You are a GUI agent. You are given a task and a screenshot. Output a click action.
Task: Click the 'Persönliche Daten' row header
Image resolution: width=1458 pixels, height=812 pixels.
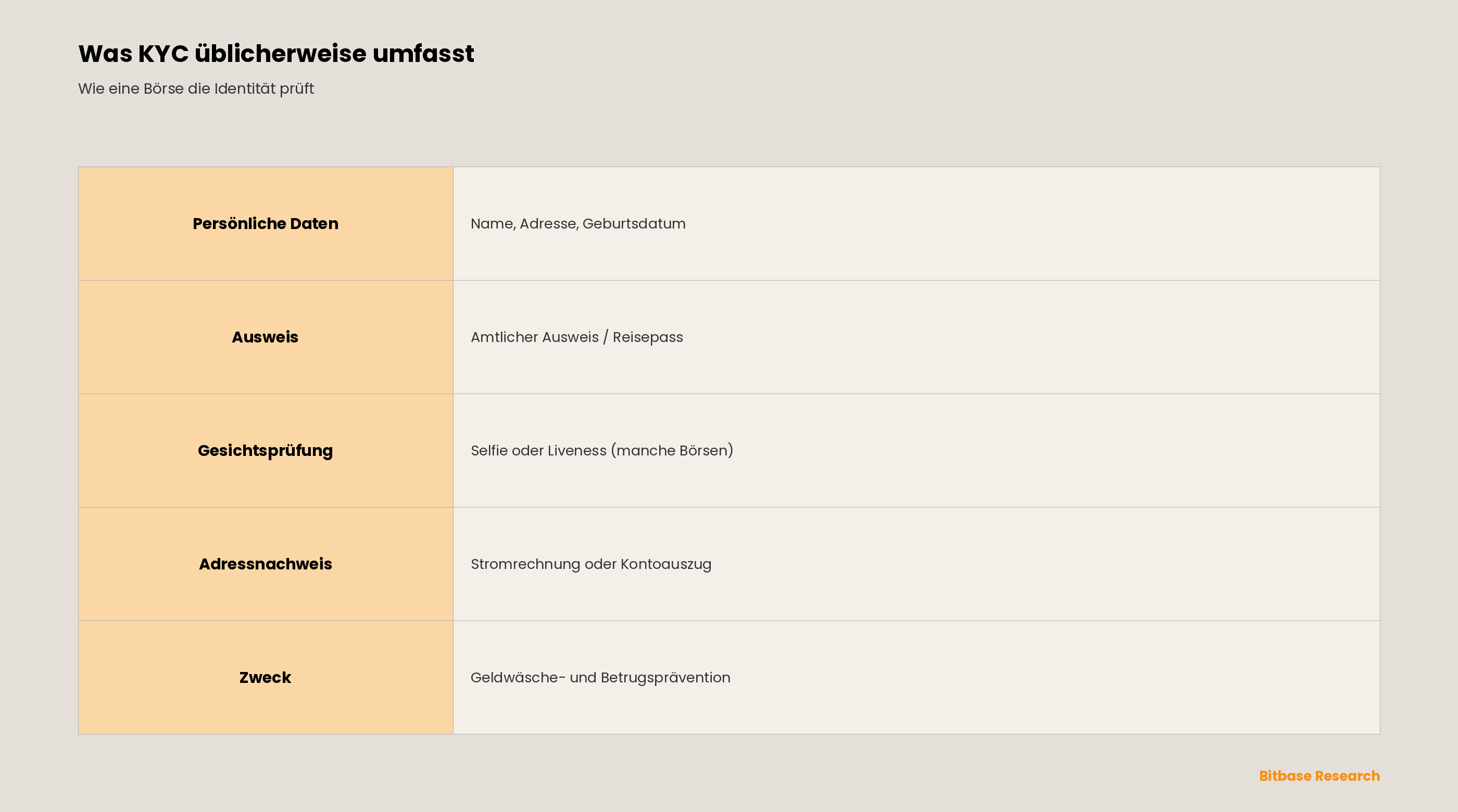(x=266, y=223)
